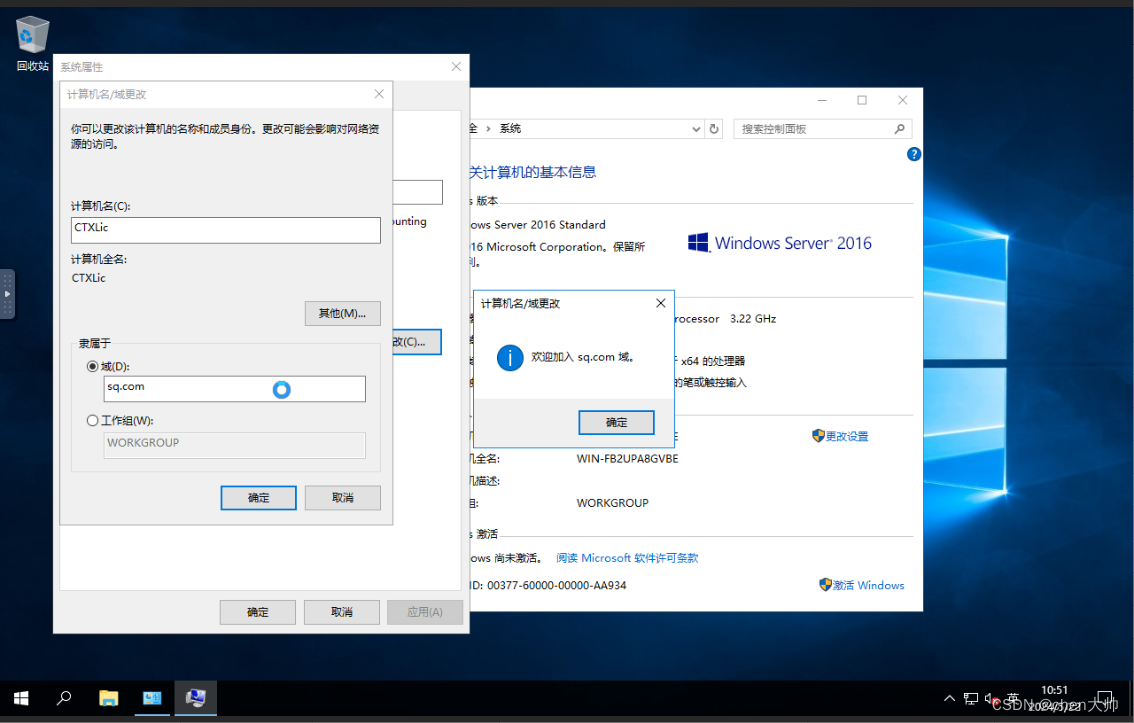
Task: Show hidden tray icons chevron
Action: (949, 698)
